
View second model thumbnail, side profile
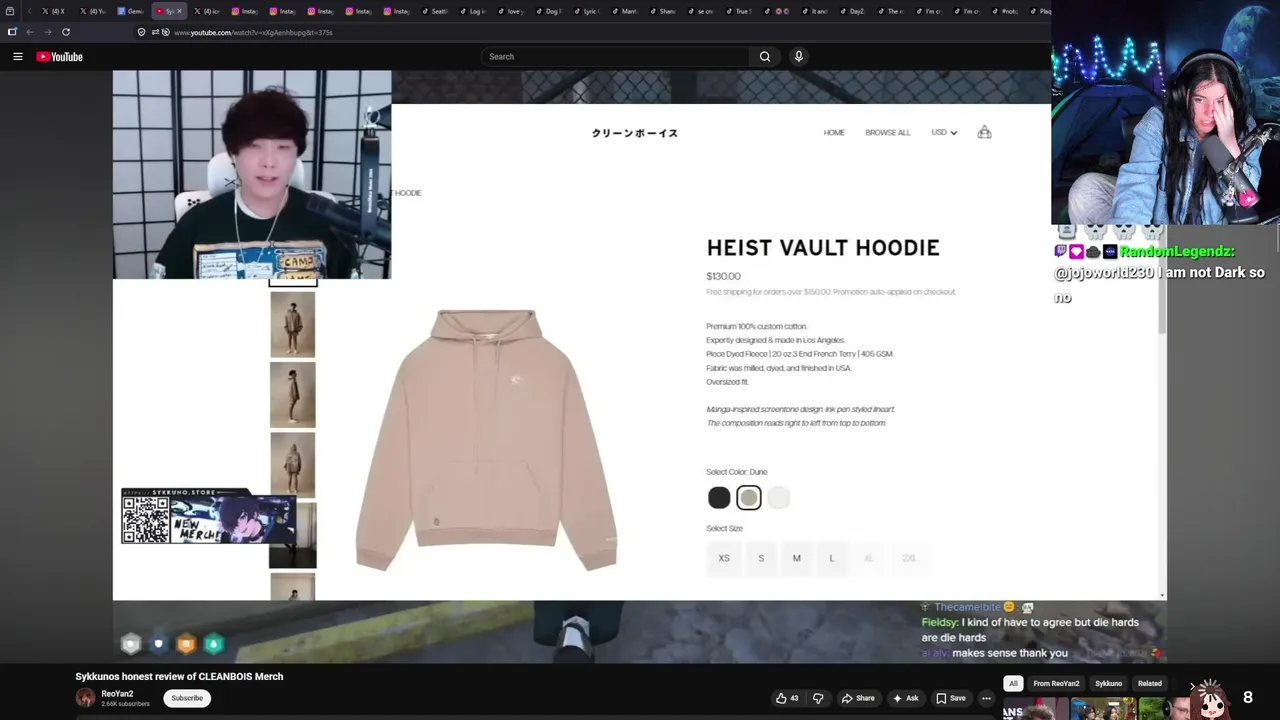click(x=293, y=395)
